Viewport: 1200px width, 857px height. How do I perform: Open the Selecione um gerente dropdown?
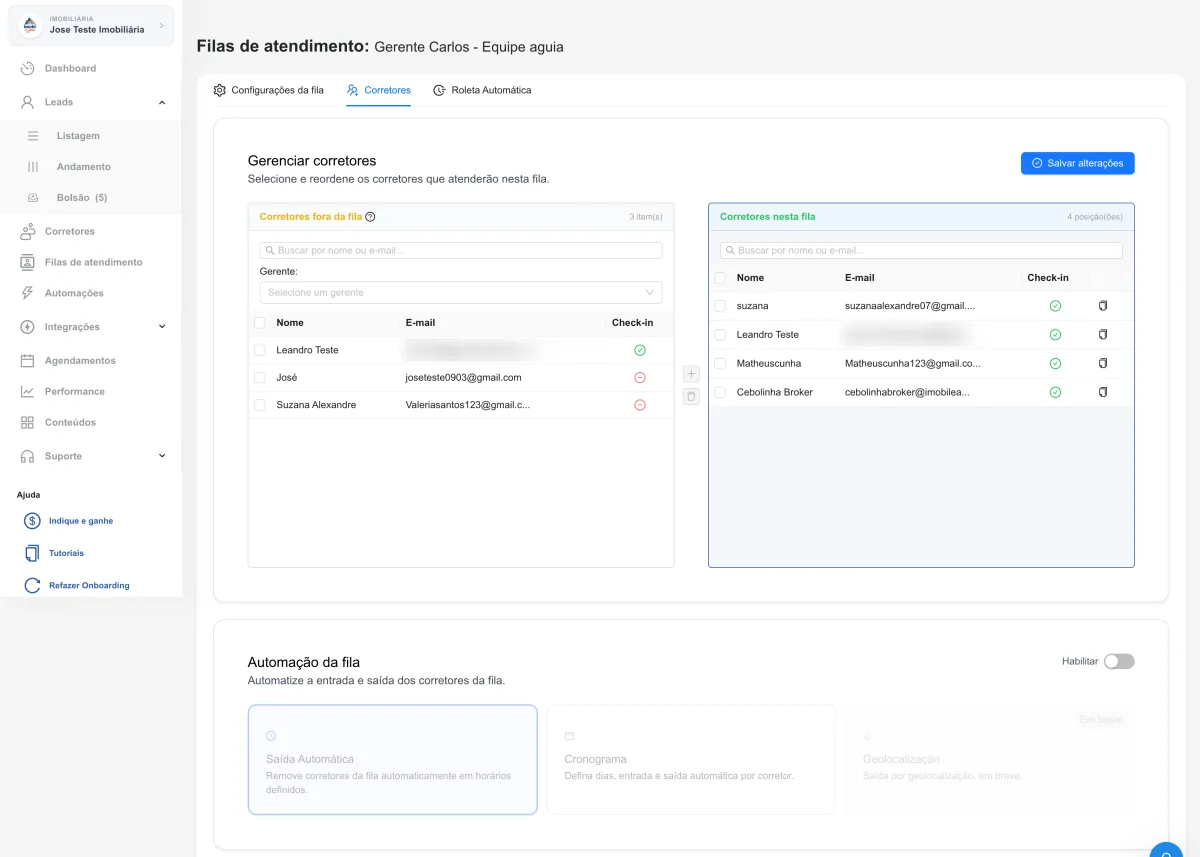pos(461,292)
